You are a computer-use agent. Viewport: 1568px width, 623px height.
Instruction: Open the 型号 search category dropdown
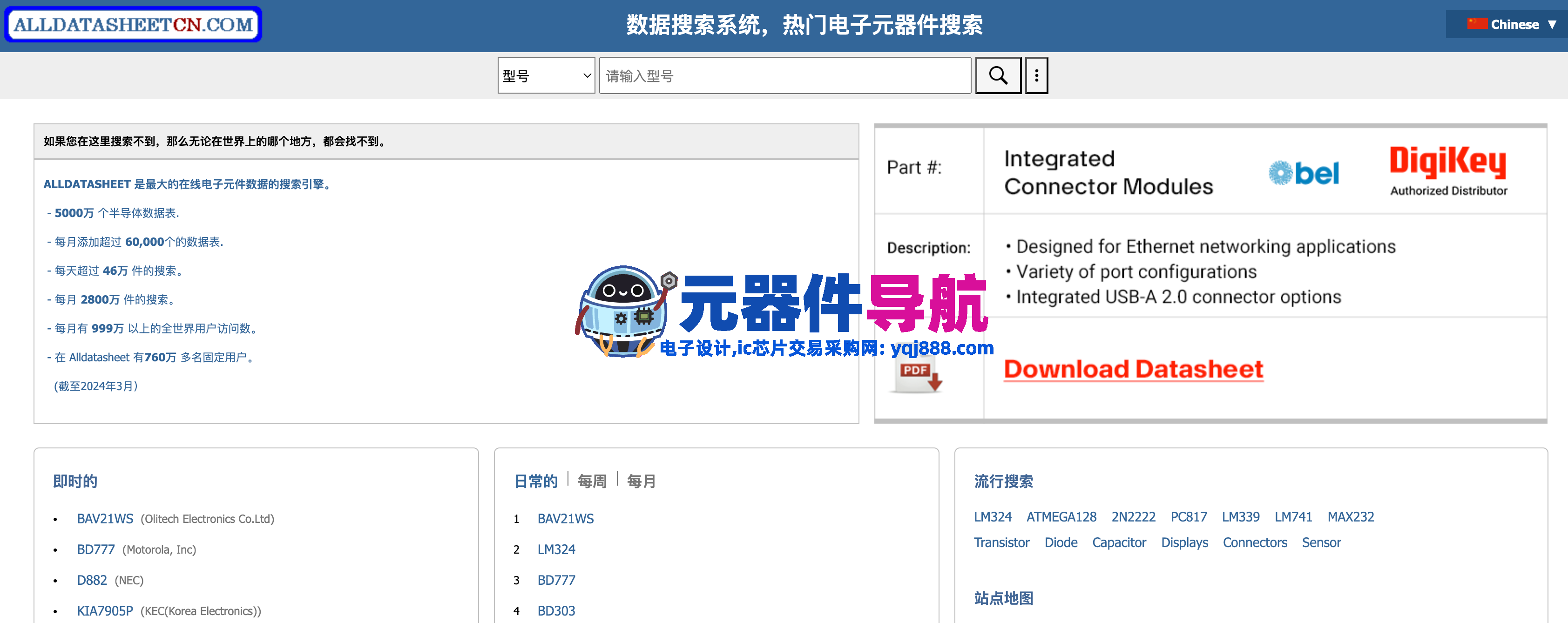545,75
